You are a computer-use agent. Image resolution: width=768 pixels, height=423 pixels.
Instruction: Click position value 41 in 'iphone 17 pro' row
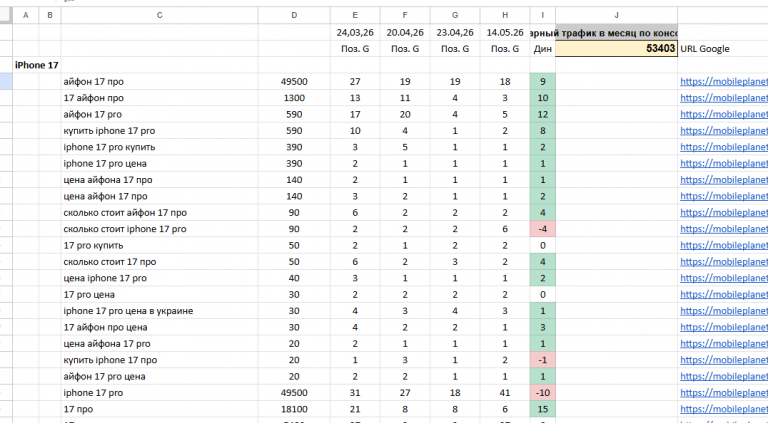coord(505,393)
